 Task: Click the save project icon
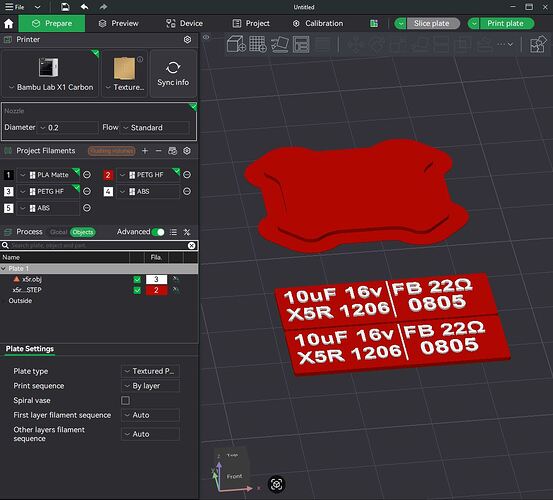pyautogui.click(x=65, y=7)
